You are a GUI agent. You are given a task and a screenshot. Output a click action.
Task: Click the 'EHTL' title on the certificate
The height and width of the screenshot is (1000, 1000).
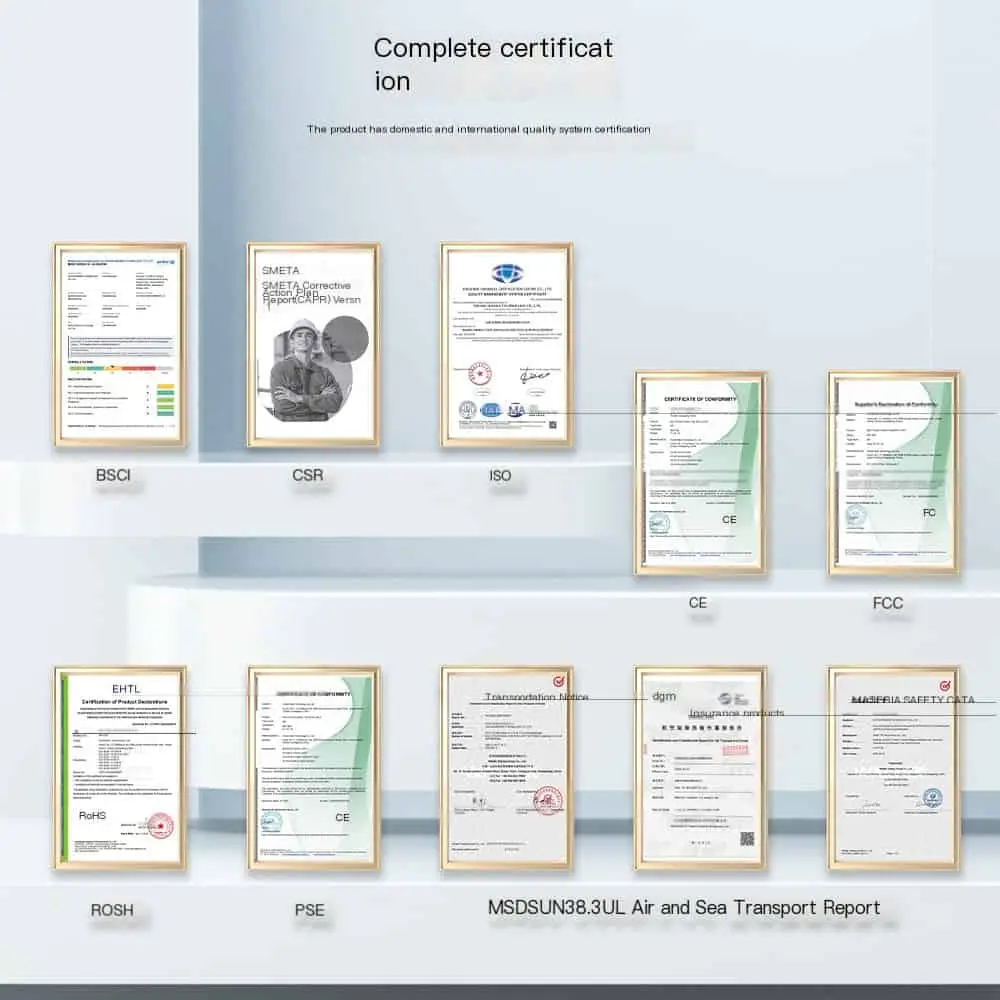coord(126,689)
